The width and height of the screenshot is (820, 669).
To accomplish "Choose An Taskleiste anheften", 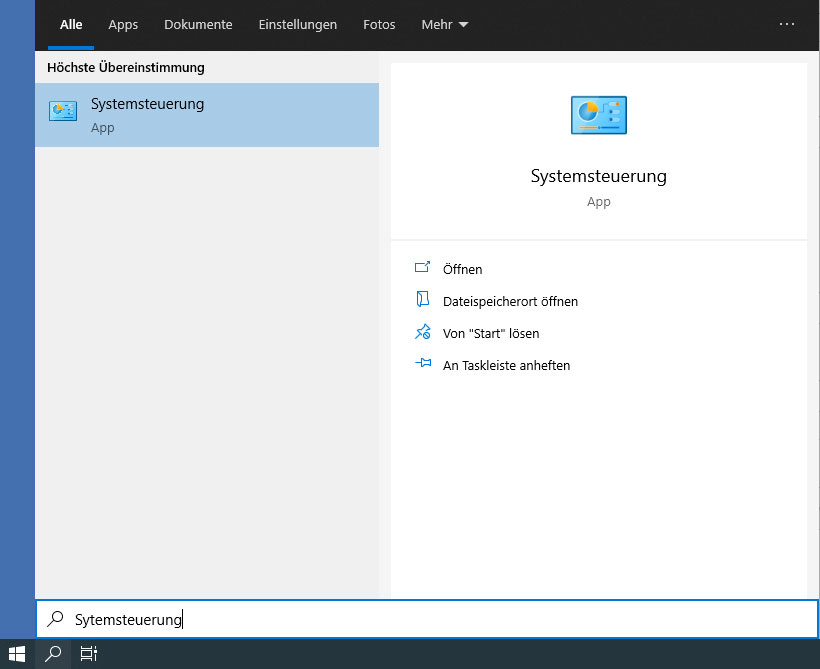I will [x=506, y=365].
